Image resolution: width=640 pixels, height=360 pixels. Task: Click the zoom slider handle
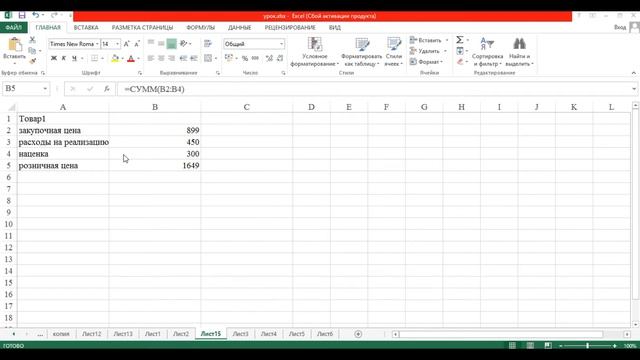587,346
